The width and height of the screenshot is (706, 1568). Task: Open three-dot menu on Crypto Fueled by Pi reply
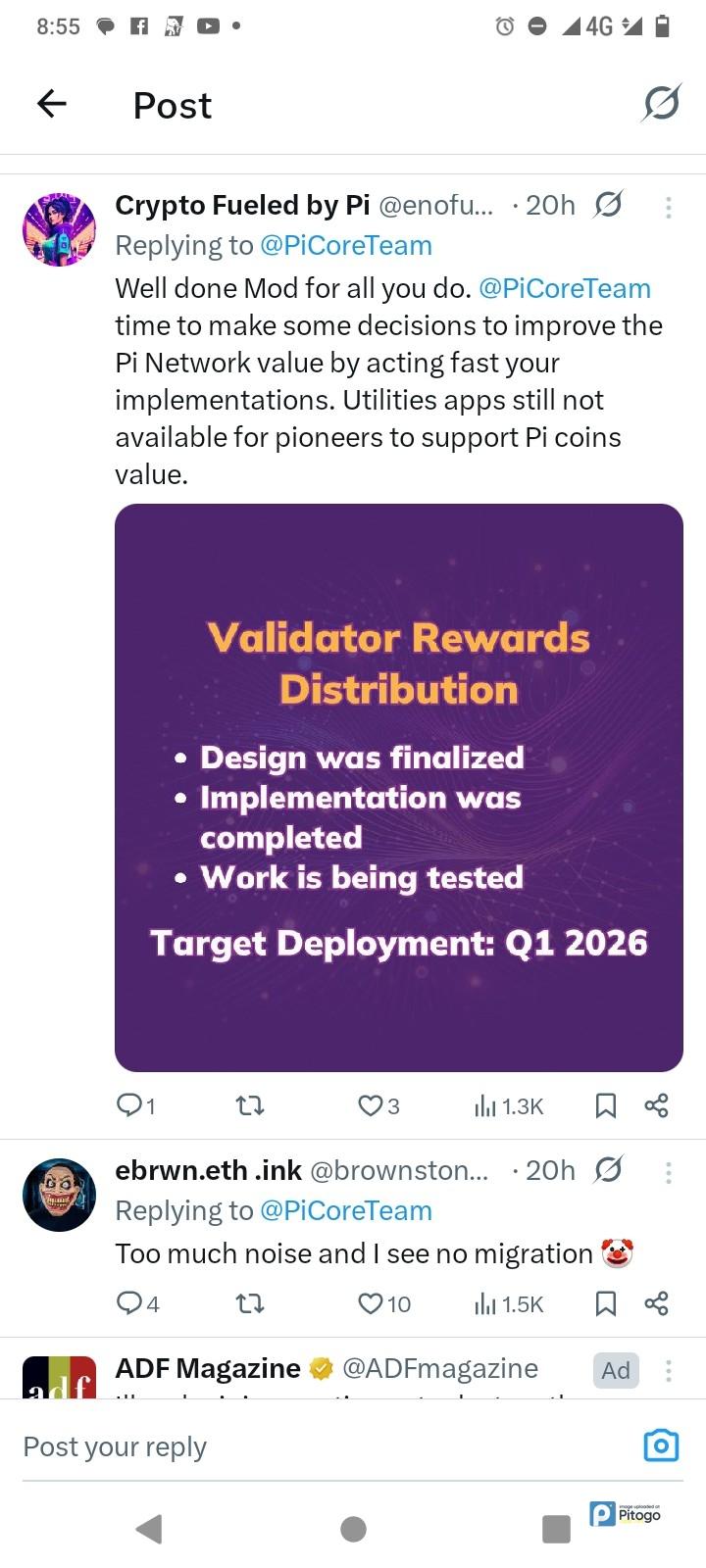tap(668, 206)
